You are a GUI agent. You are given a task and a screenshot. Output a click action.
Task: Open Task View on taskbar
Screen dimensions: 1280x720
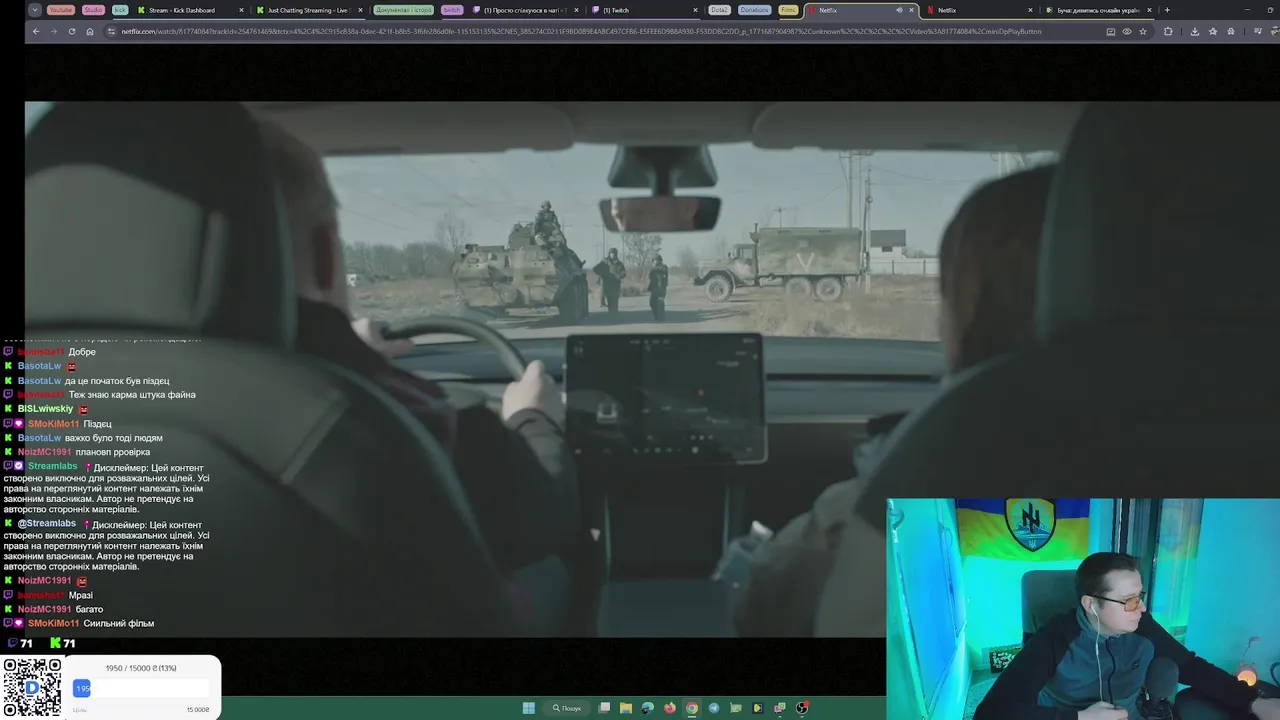[604, 708]
